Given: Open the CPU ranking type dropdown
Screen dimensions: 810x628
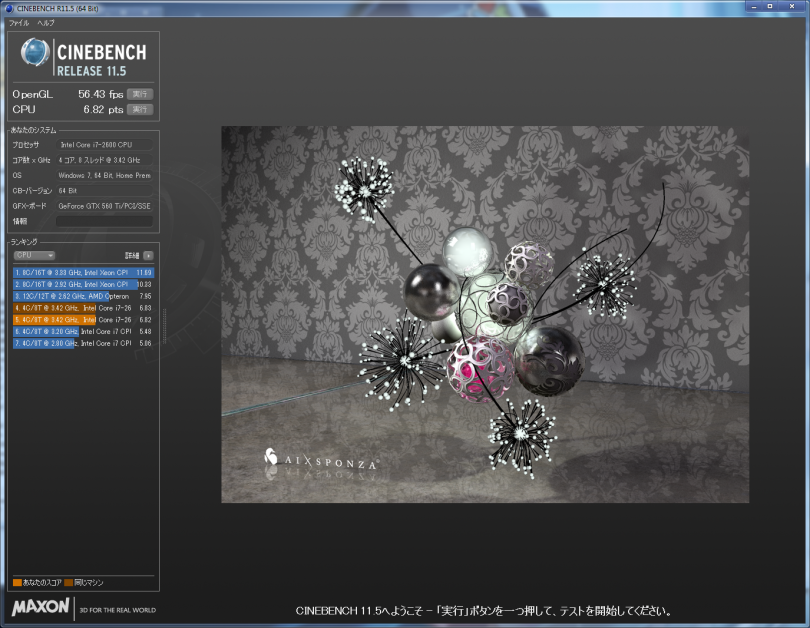Looking at the screenshot, I should [34, 255].
